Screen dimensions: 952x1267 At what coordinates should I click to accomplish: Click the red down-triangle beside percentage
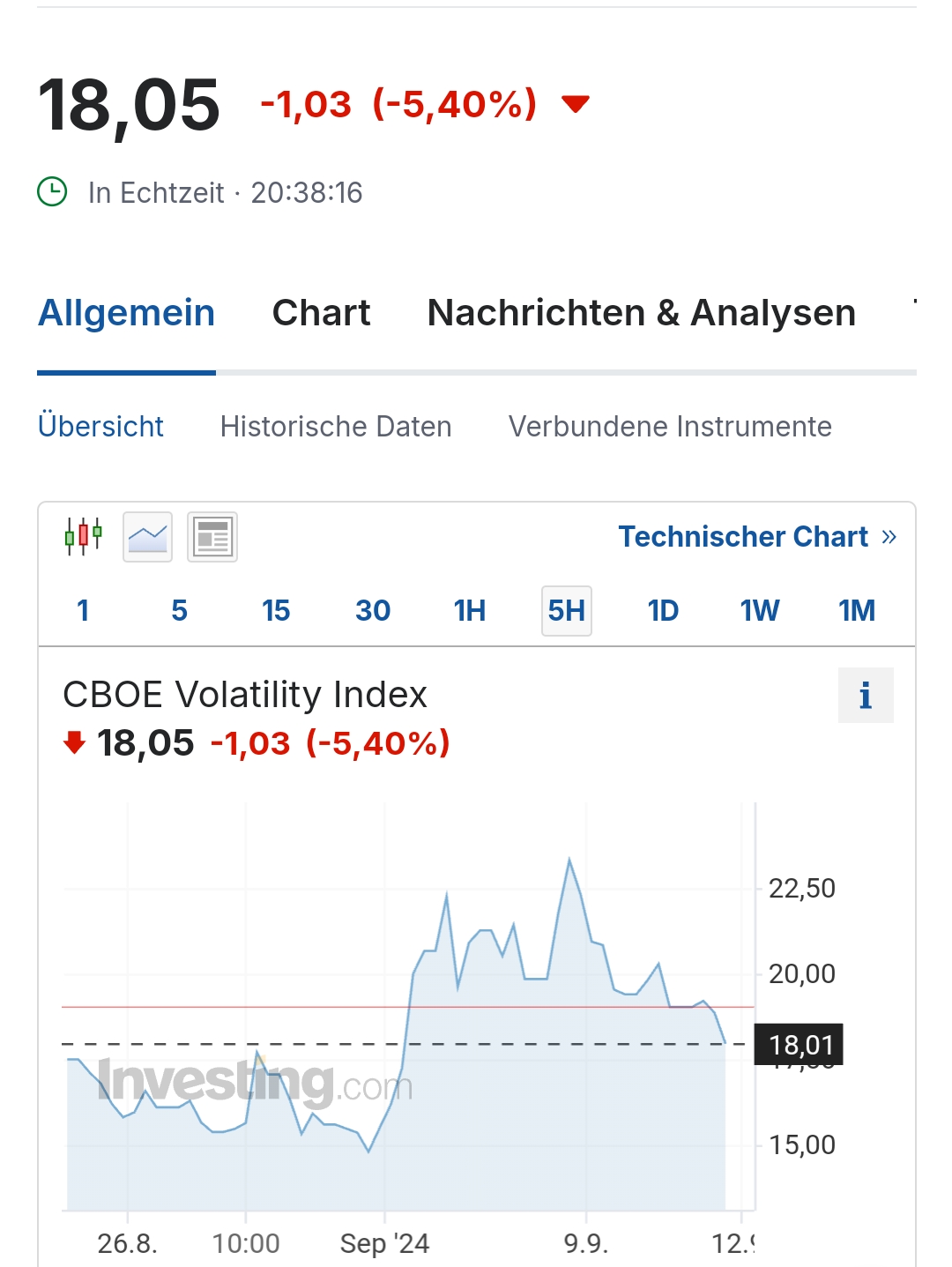576,105
